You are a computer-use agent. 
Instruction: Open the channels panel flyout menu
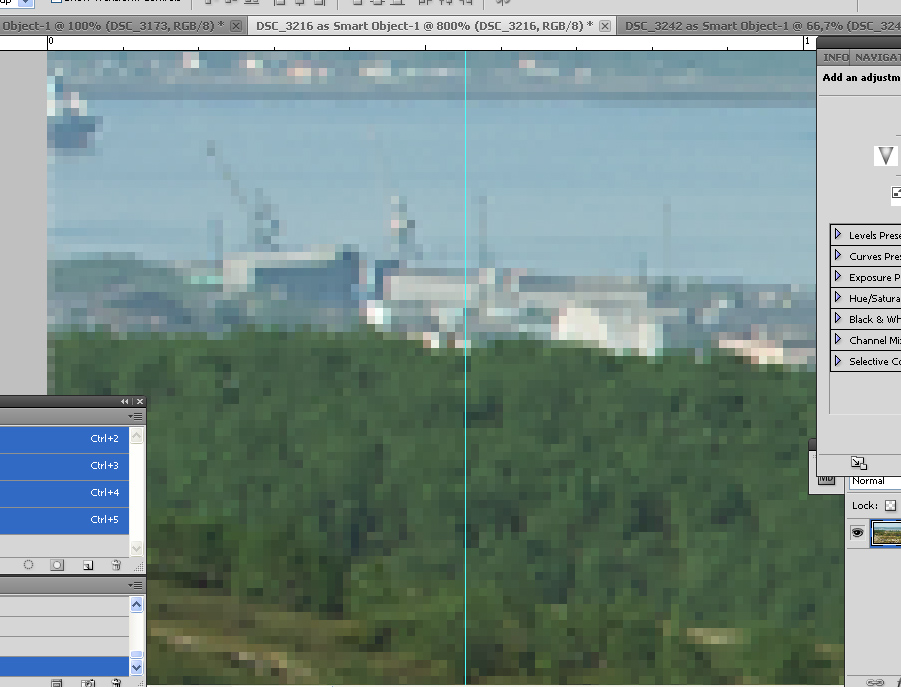(x=137, y=415)
